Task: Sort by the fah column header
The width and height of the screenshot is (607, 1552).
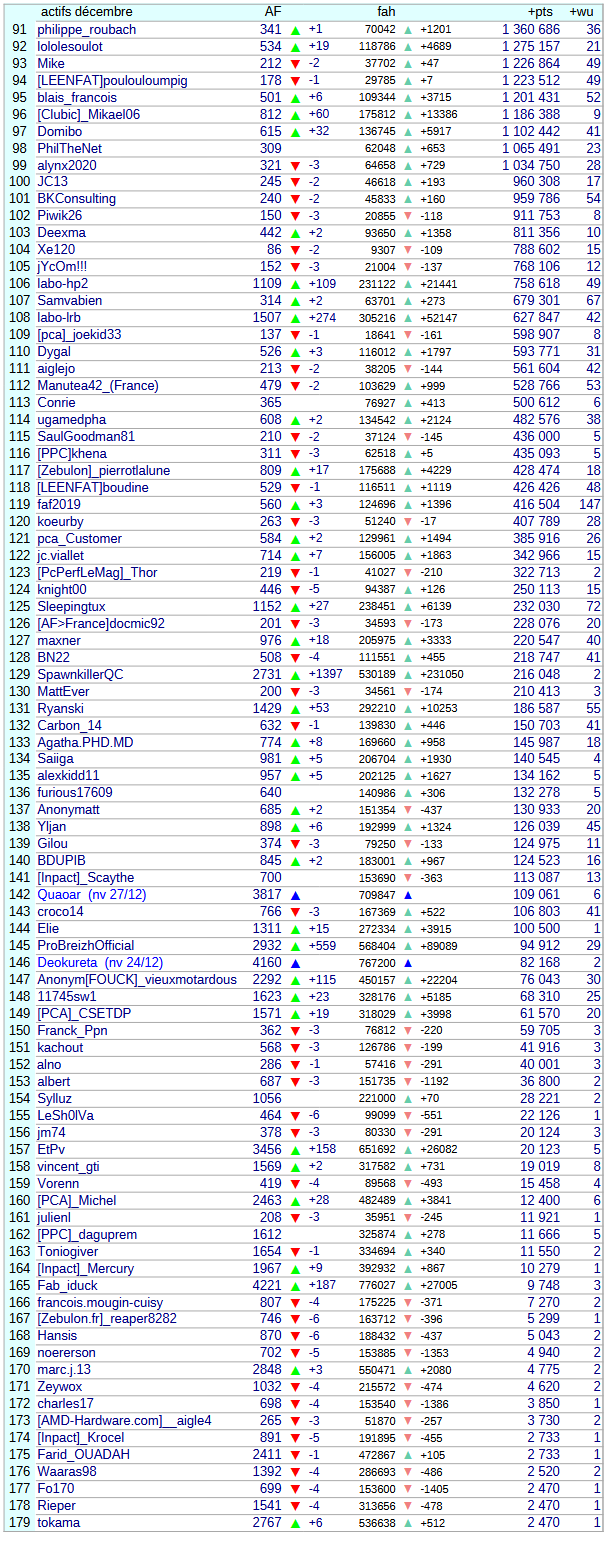Action: click(x=386, y=11)
